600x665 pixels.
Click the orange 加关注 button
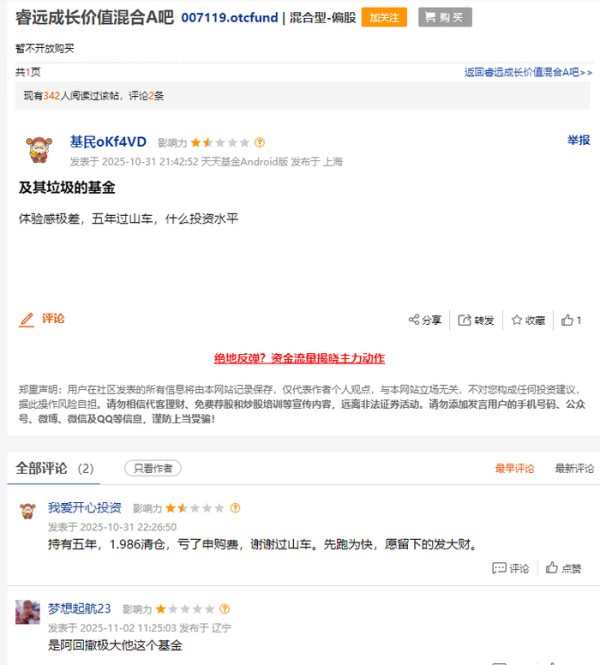(x=384, y=17)
